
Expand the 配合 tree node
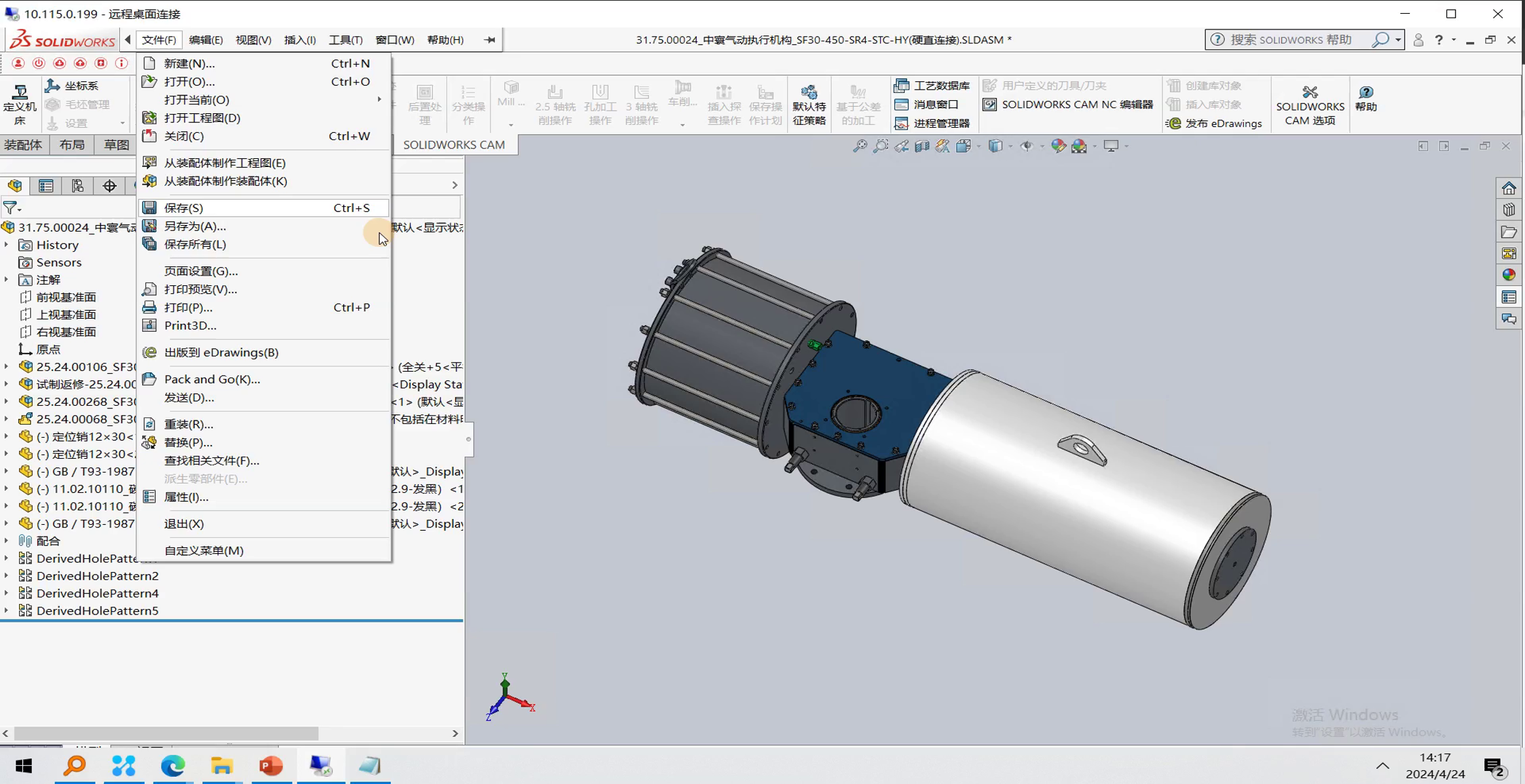(7, 541)
